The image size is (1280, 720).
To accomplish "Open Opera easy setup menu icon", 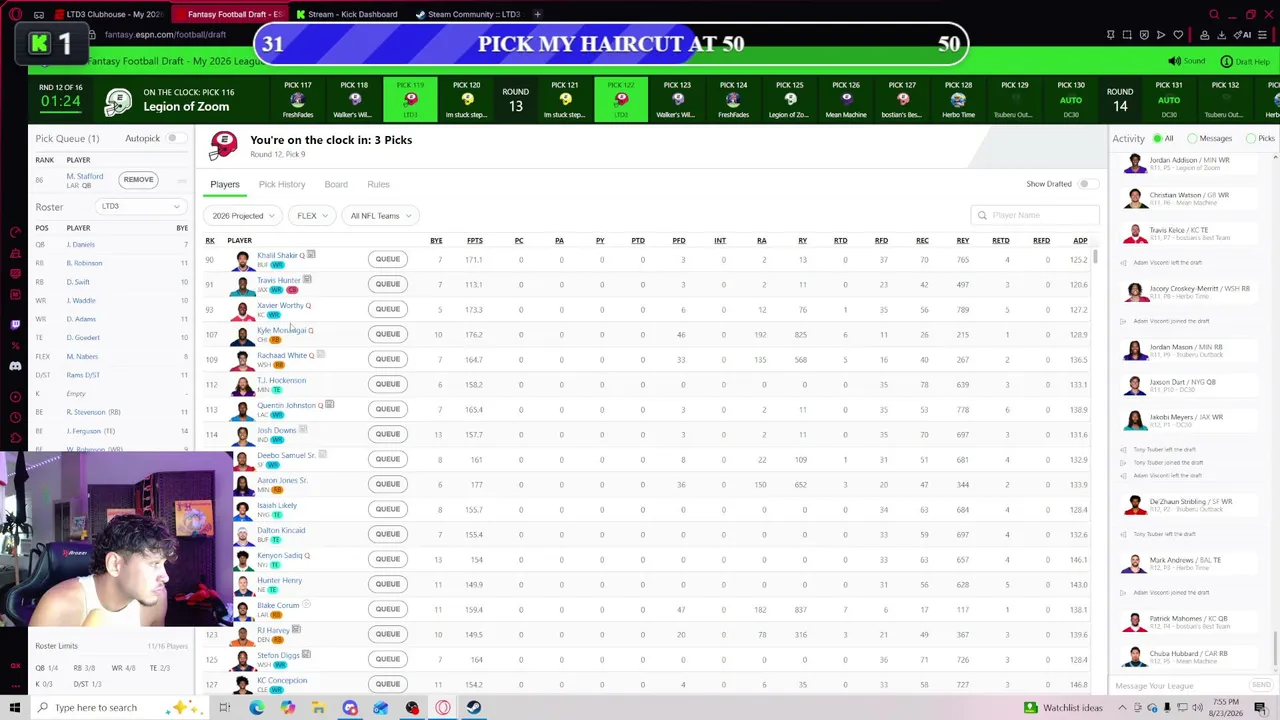I will pyautogui.click(x=1262, y=35).
